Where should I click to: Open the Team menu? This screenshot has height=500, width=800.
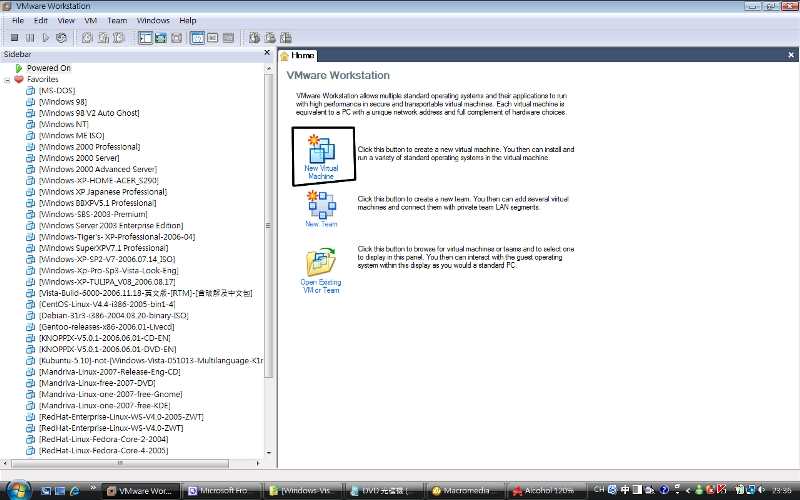pyautogui.click(x=117, y=20)
